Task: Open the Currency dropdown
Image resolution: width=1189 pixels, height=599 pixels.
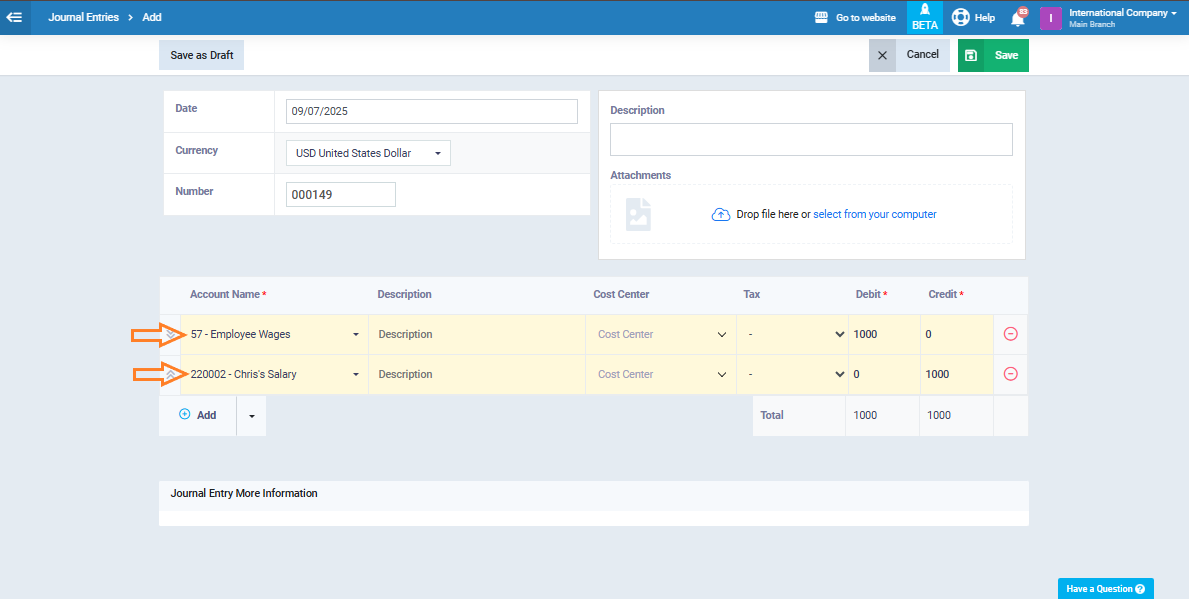Action: click(x=367, y=153)
